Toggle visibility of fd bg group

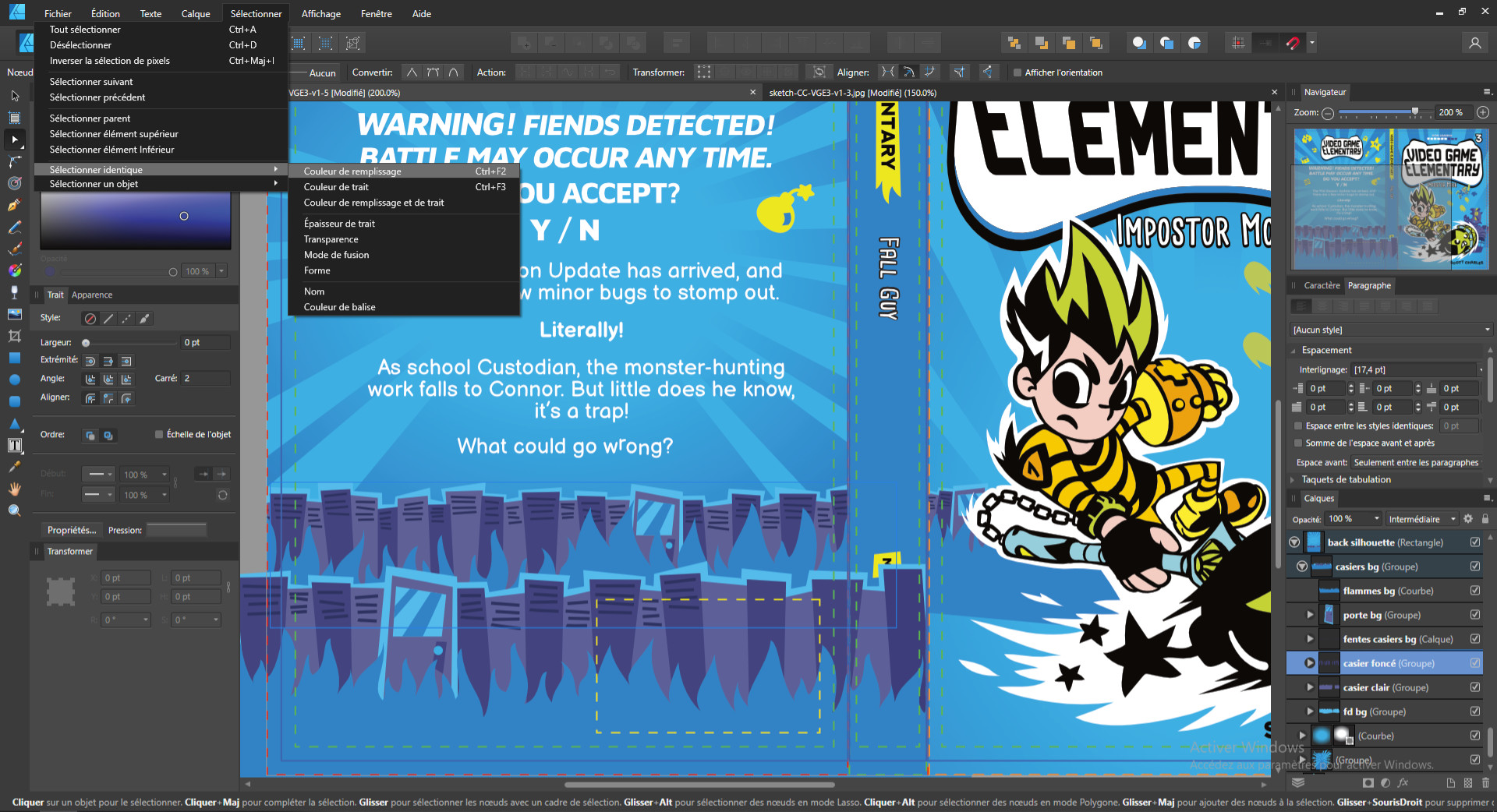1474,711
